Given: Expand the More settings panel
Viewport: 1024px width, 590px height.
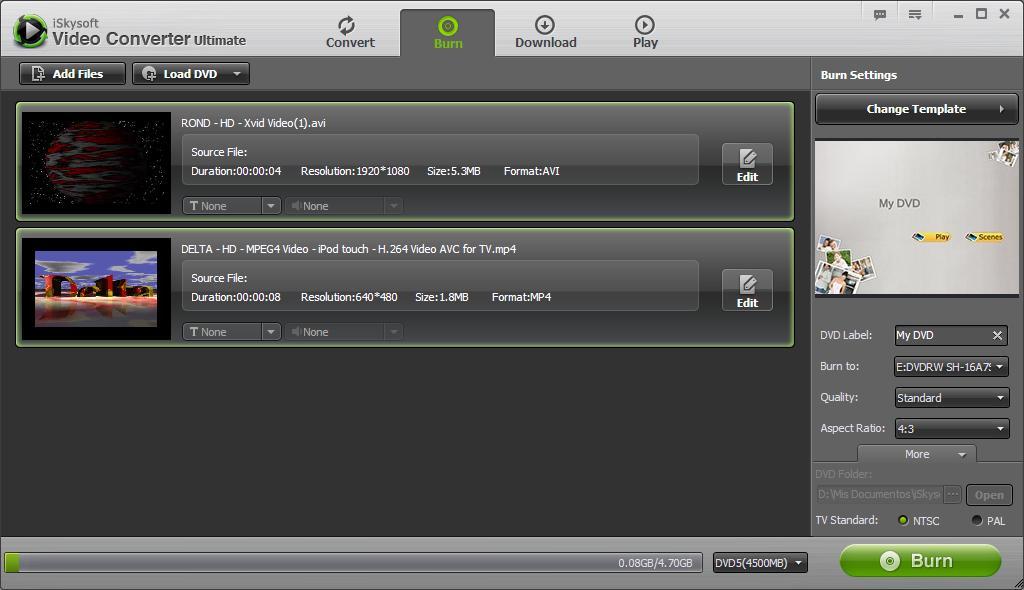Looking at the screenshot, I should tap(916, 454).
